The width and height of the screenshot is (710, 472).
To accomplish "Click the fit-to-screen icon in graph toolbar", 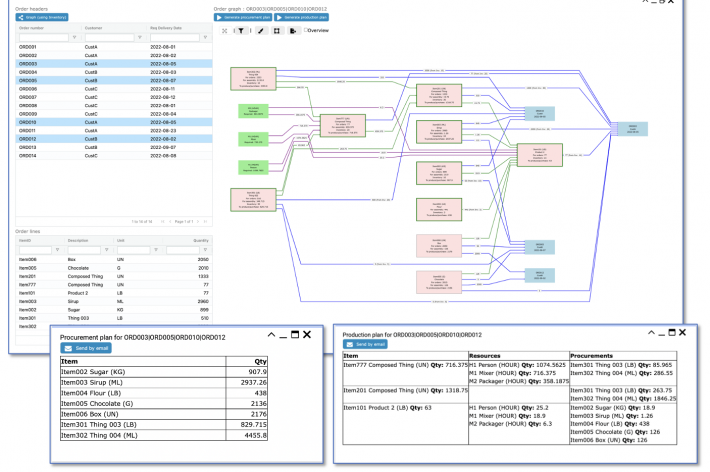I will point(224,31).
